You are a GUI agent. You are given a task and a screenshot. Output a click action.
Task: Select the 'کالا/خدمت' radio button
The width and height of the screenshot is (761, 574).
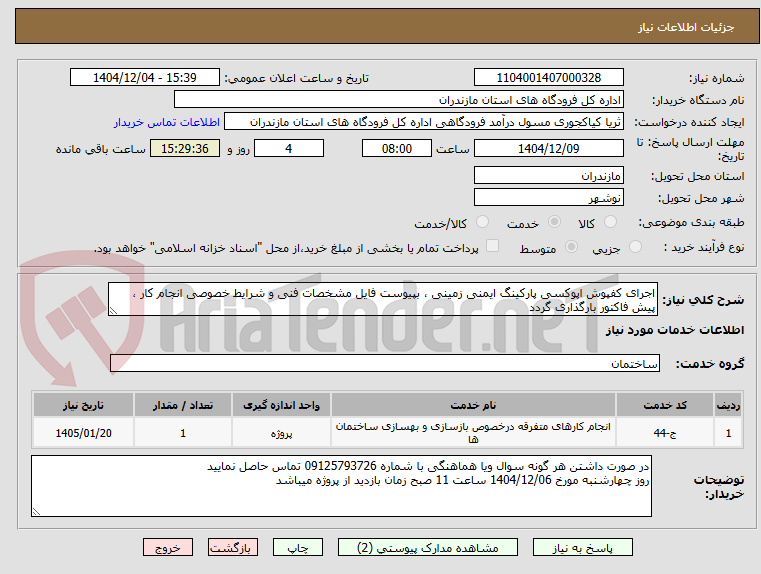(x=482, y=222)
